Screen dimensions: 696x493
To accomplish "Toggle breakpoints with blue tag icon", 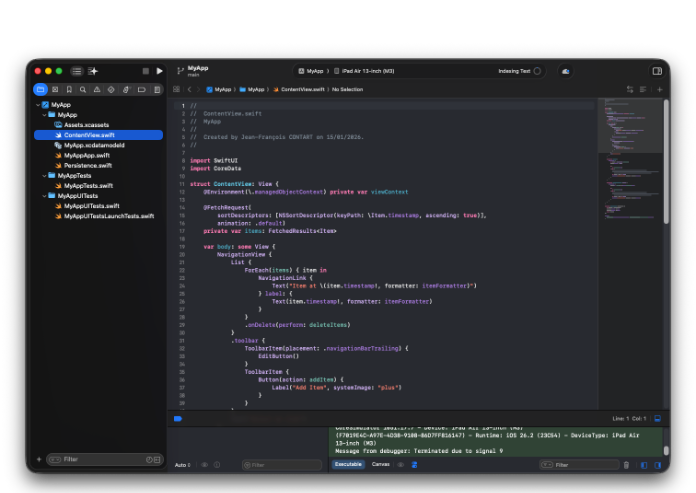I will point(178,418).
